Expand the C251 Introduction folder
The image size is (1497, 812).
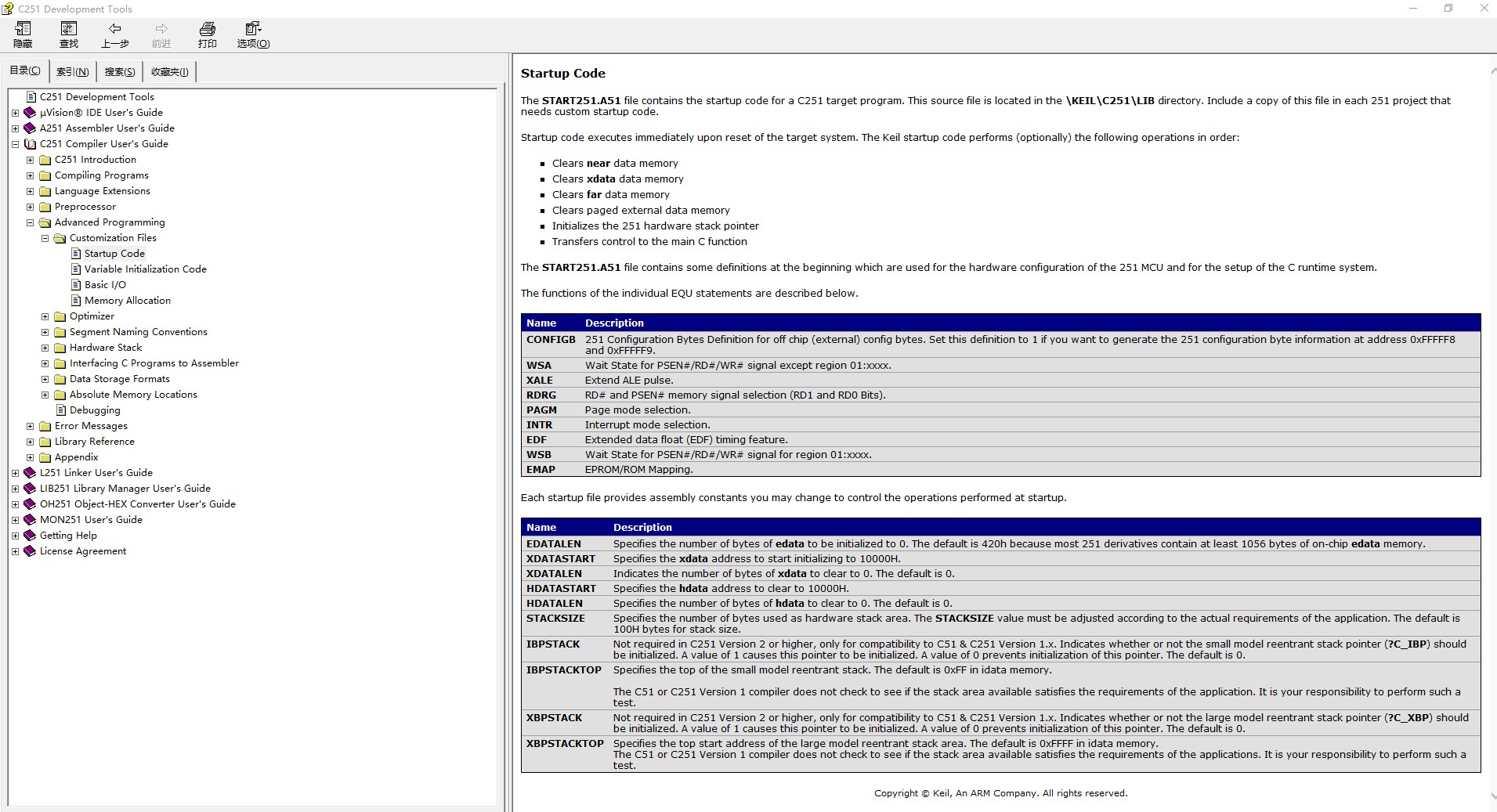coord(30,160)
